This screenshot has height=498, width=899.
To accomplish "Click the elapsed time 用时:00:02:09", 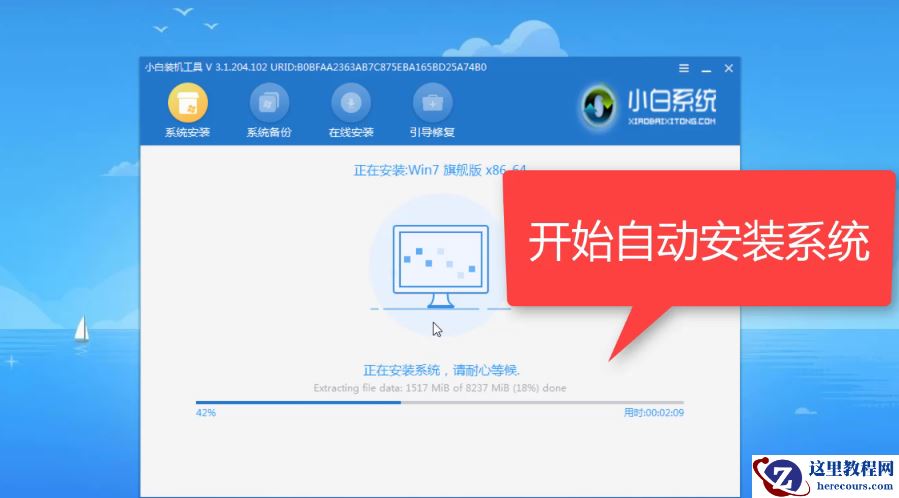I will [x=654, y=413].
